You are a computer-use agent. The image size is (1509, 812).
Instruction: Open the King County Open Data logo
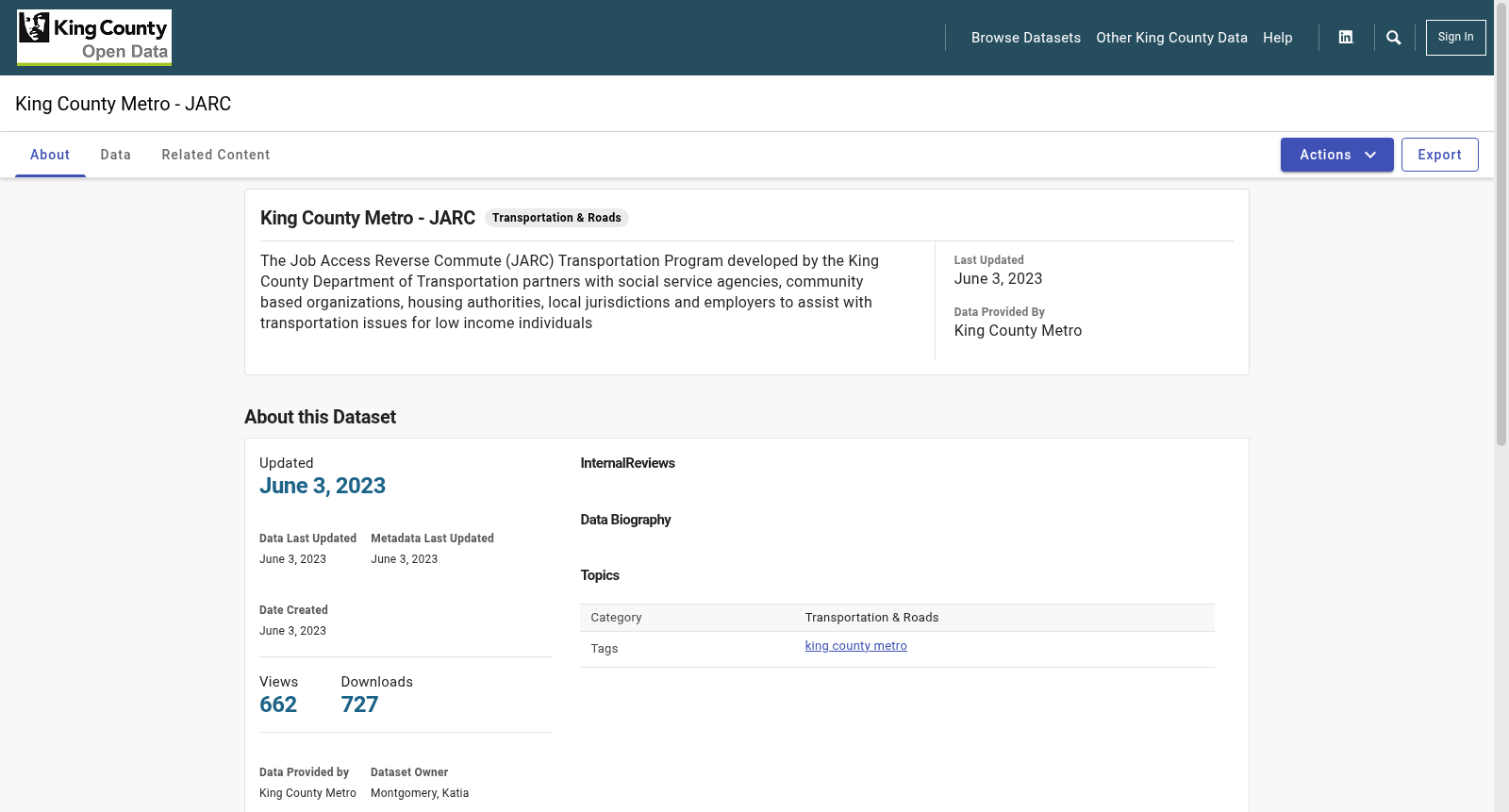pyautogui.click(x=94, y=38)
